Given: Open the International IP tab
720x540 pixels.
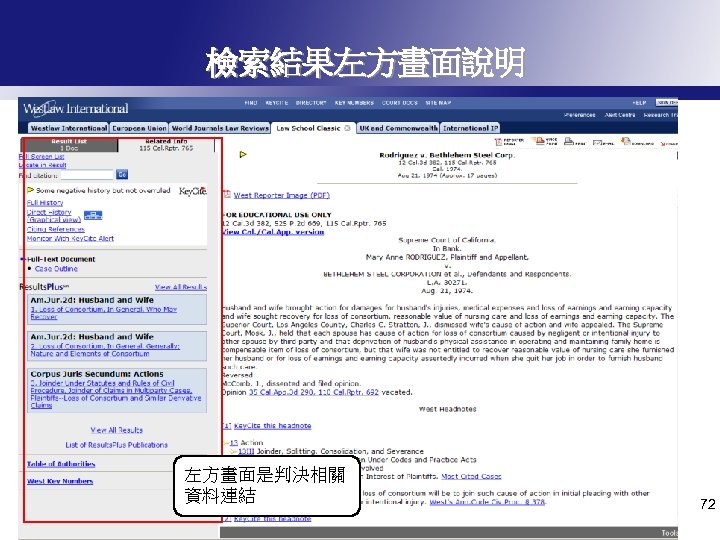Looking at the screenshot, I should click(470, 128).
